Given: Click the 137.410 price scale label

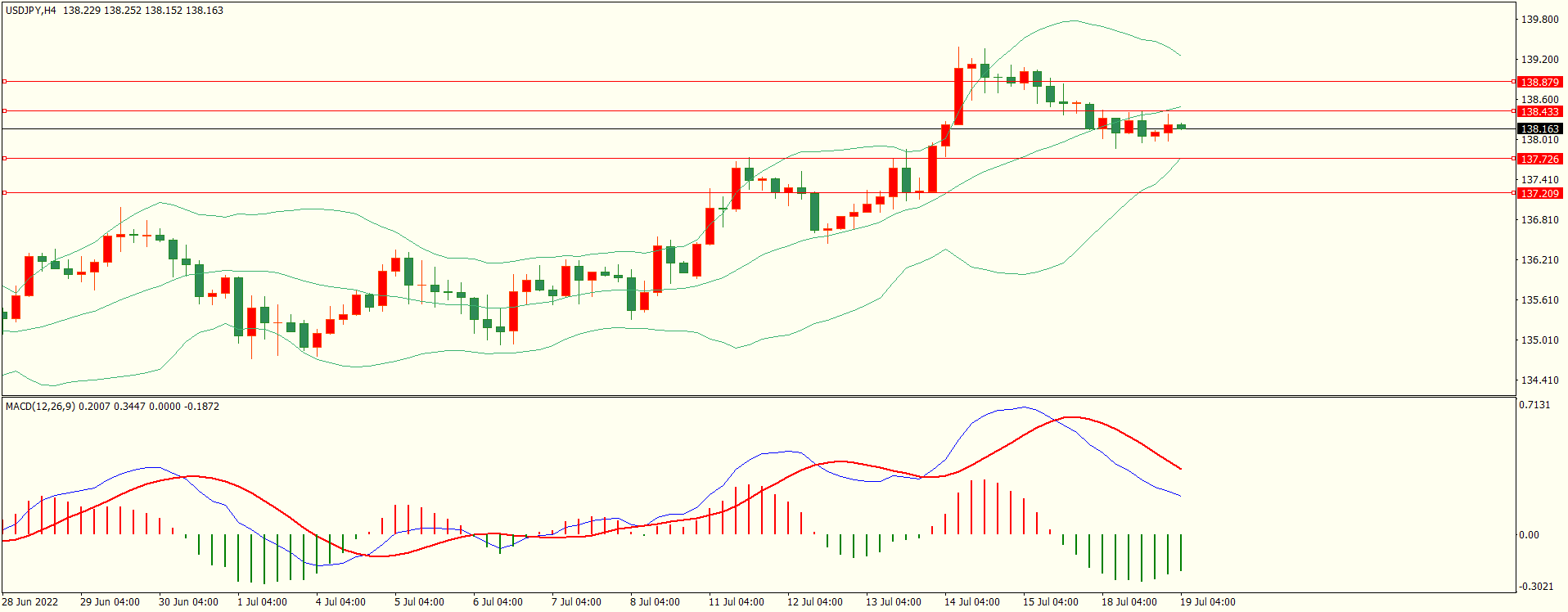Looking at the screenshot, I should click(x=1539, y=180).
